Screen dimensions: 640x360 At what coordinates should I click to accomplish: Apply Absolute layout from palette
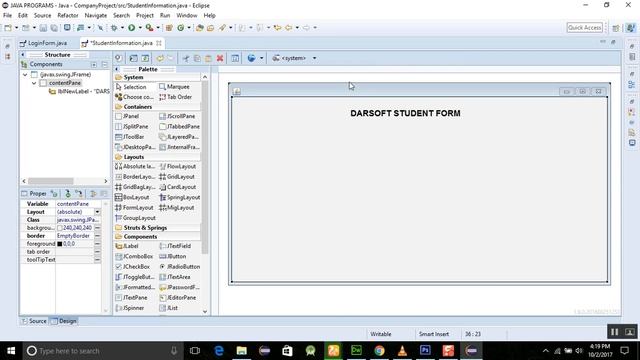pyautogui.click(x=135, y=167)
